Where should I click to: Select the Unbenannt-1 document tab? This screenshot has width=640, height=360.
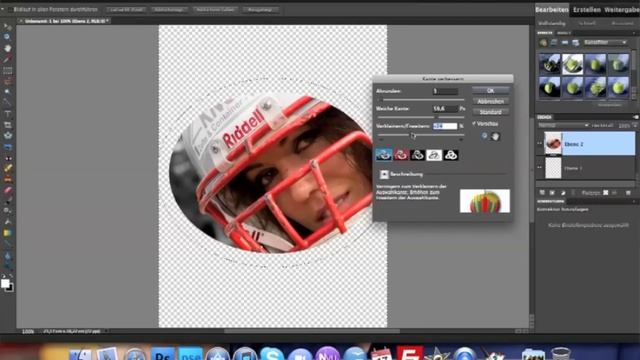point(64,21)
